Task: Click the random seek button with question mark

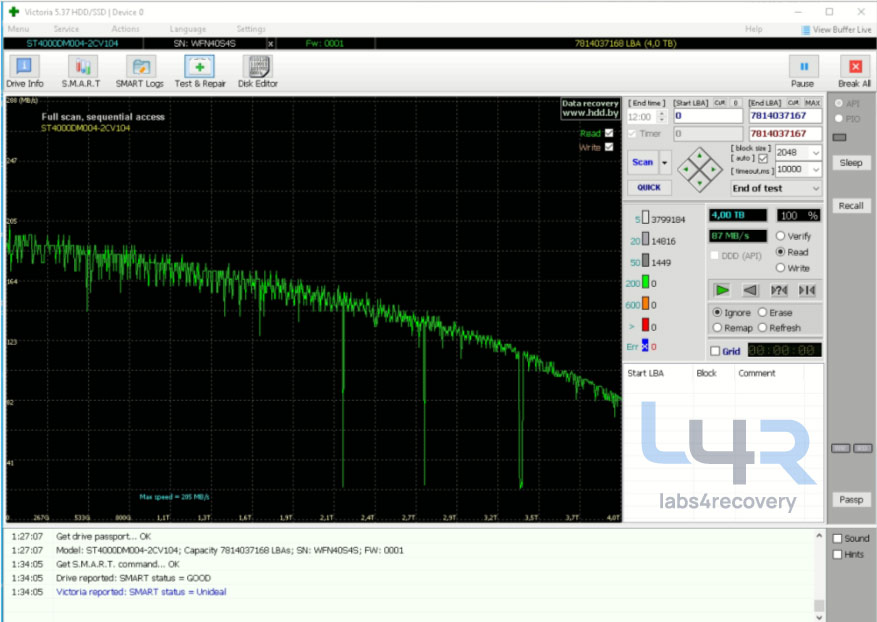Action: click(779, 290)
